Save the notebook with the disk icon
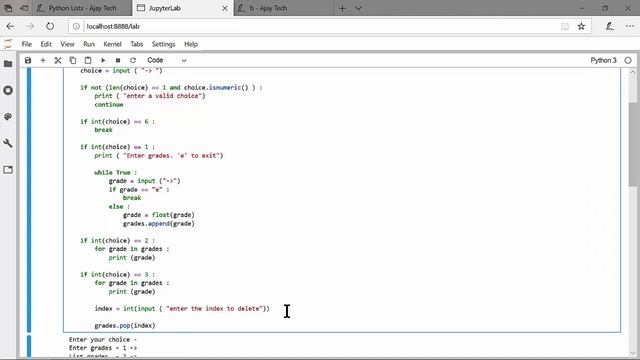640x360 pixels. click(x=28, y=60)
